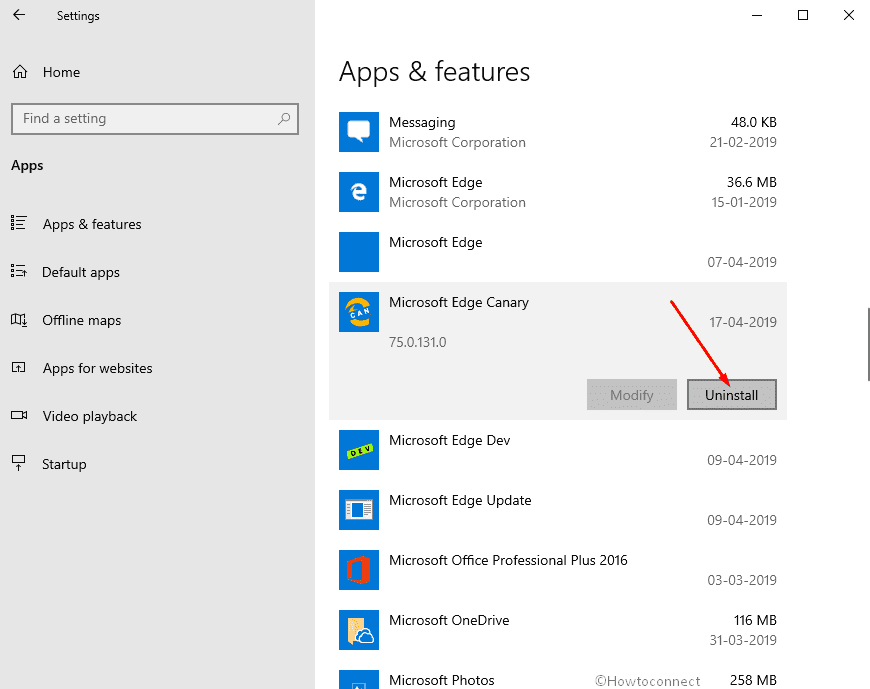This screenshot has width=870, height=689.
Task: Click the Microsoft Edge Update icon
Action: coord(359,510)
